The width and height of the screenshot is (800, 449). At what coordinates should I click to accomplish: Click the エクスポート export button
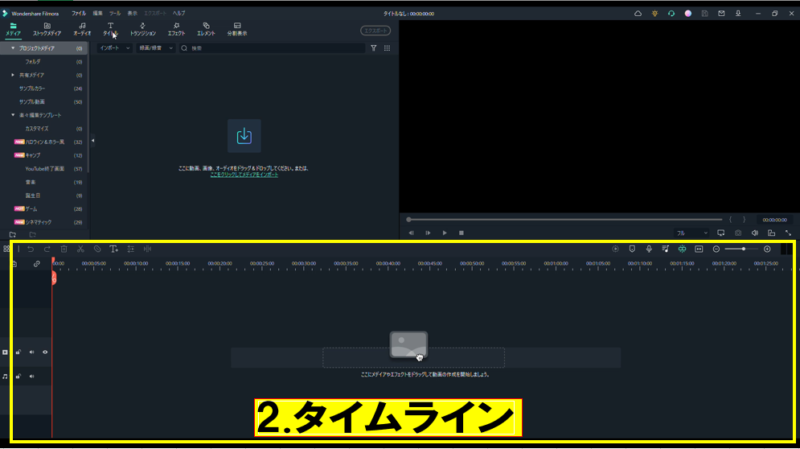[376, 31]
